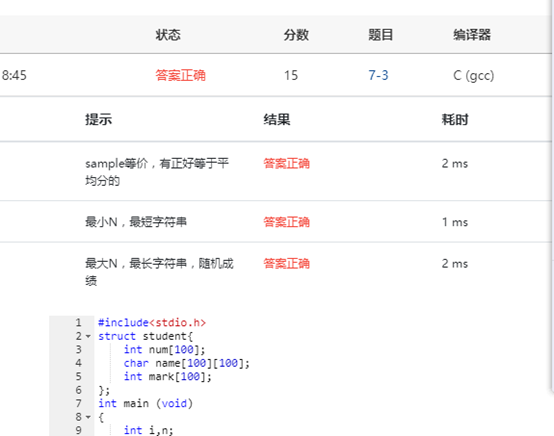Open problem link 7-3

coord(378,75)
